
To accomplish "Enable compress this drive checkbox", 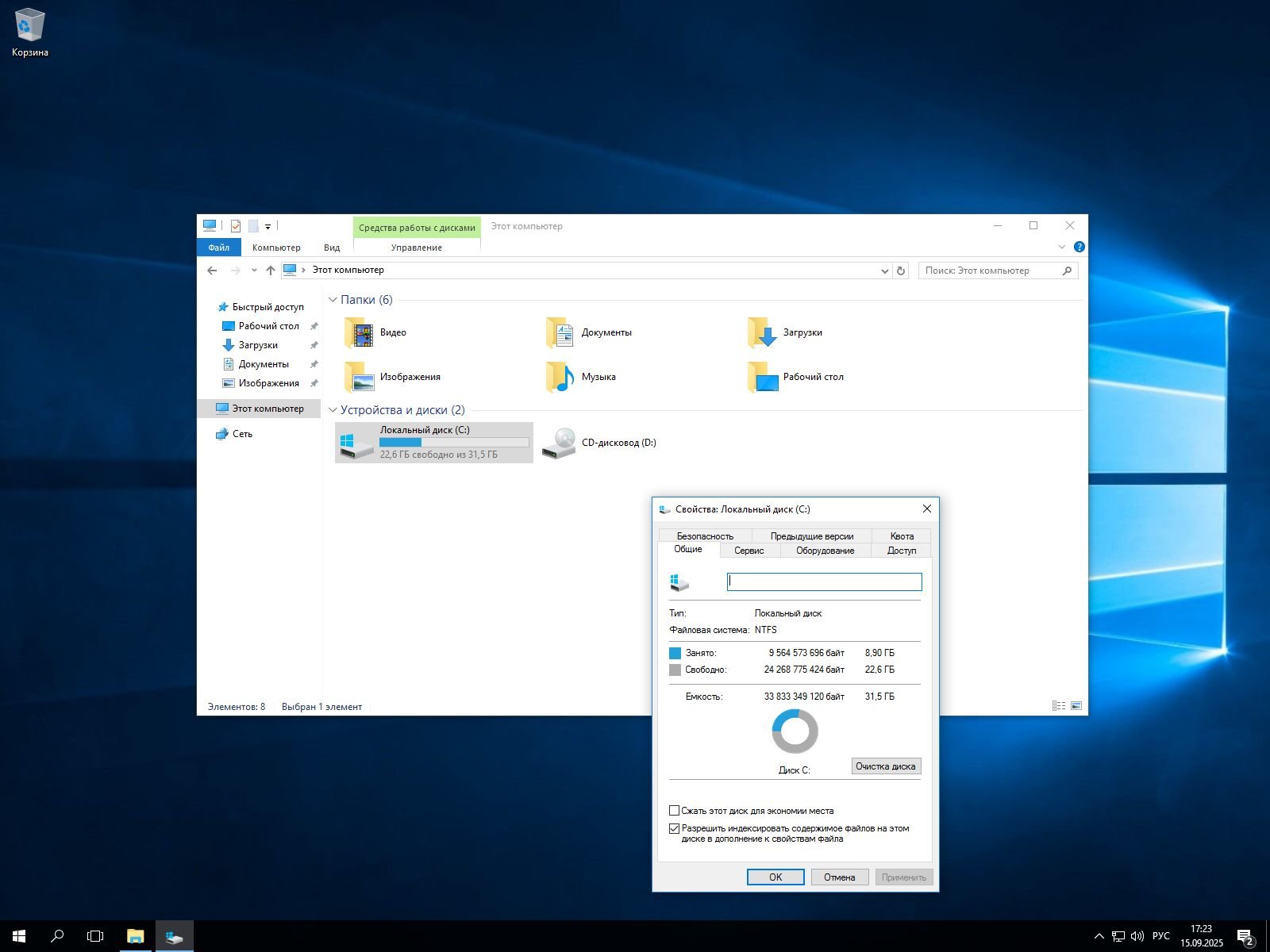I will pos(675,811).
